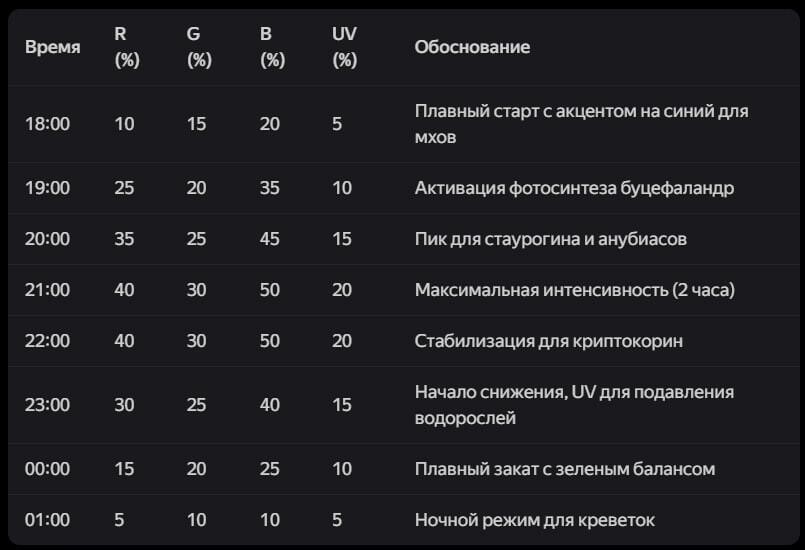Image resolution: width=805 pixels, height=550 pixels.
Task: Click the R (%) column header
Action: [x=127, y=47]
